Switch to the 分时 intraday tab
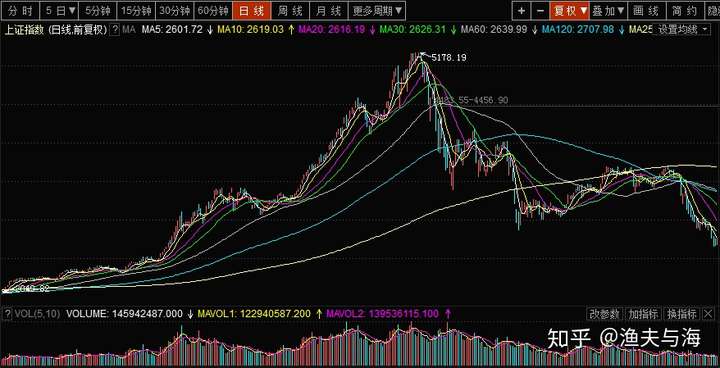 (20, 10)
